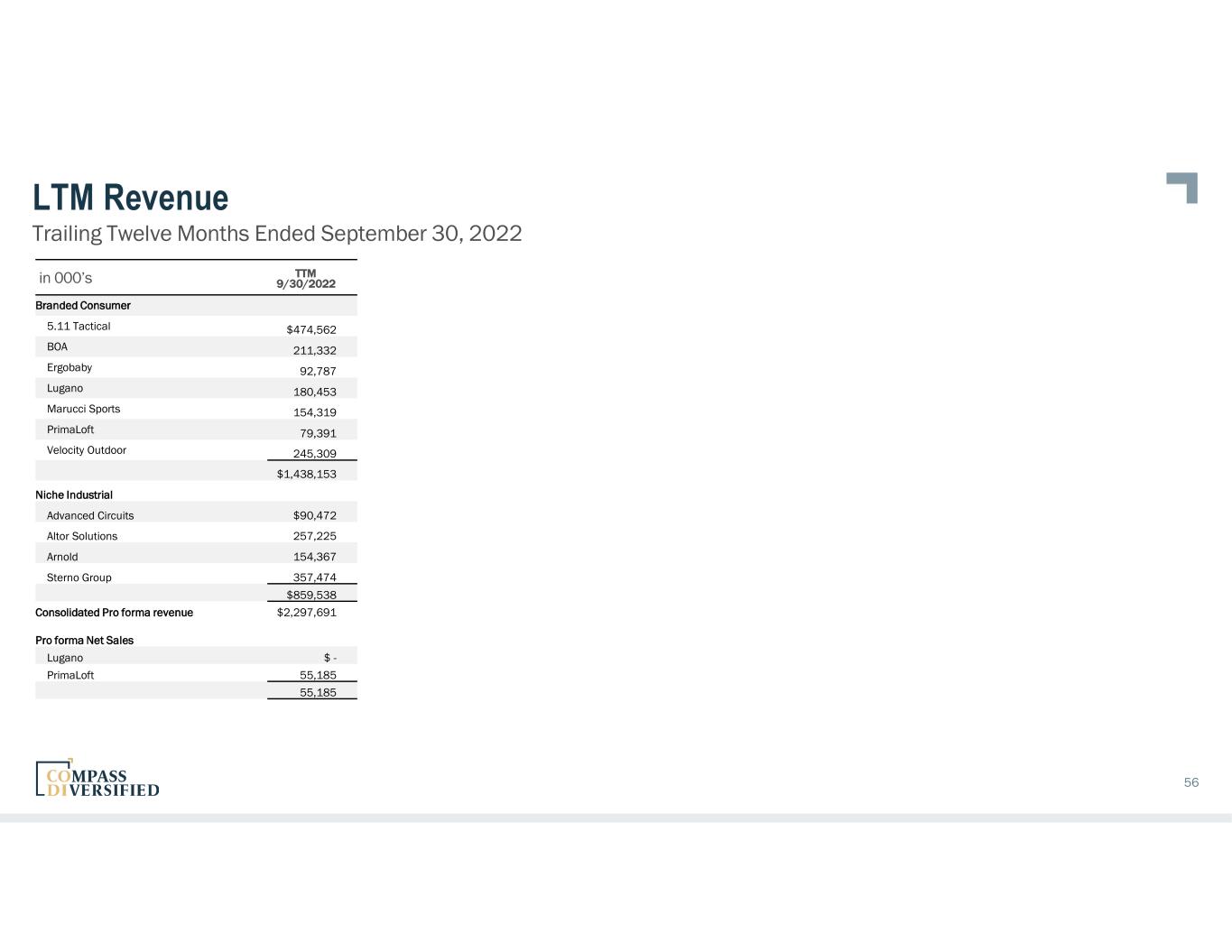The width and height of the screenshot is (1232, 952).
Task: Click the slide page number 56
Action: (x=1190, y=782)
